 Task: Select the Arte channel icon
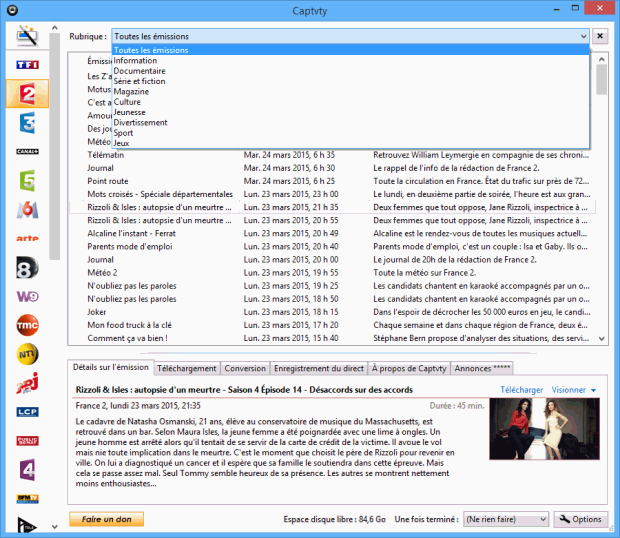27,238
